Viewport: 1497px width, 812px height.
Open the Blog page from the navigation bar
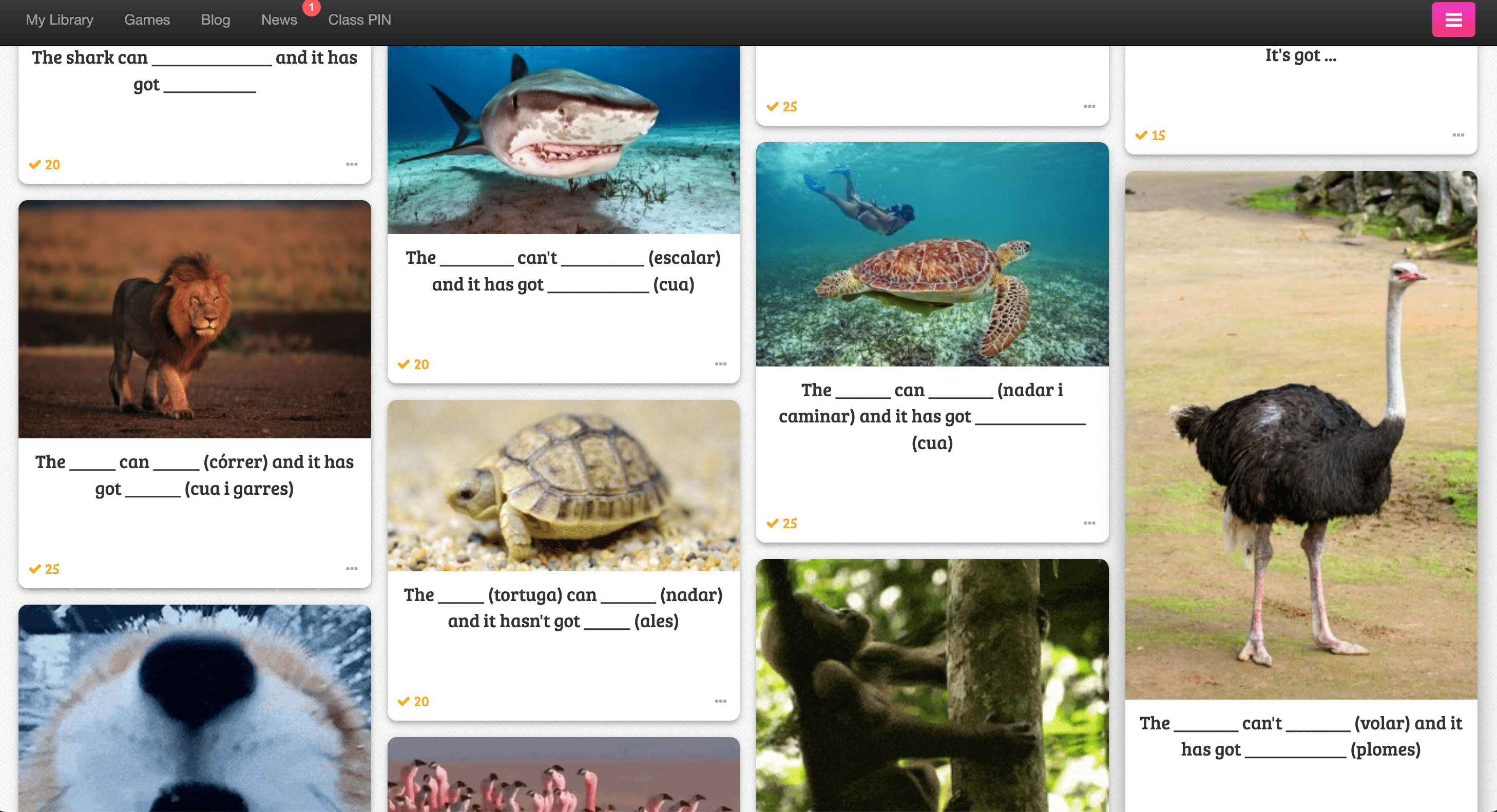tap(216, 20)
